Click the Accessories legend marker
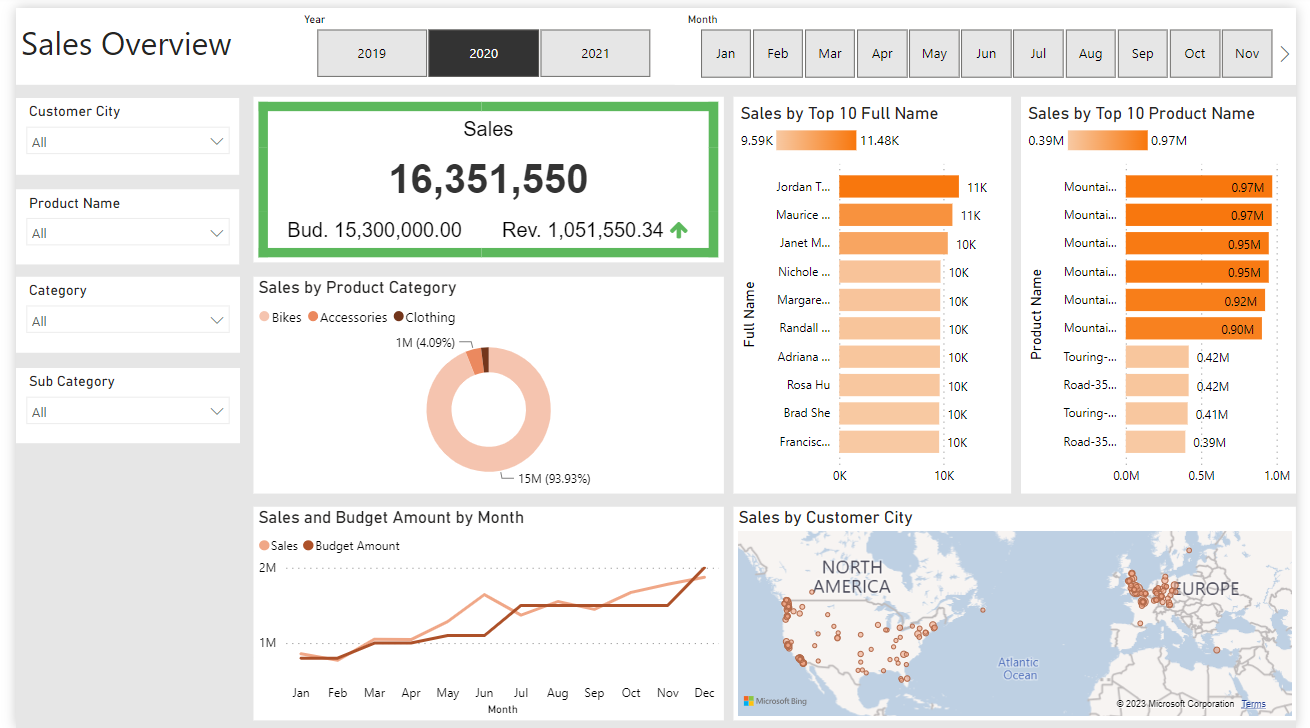This screenshot has height=728, width=1310. click(x=313, y=317)
